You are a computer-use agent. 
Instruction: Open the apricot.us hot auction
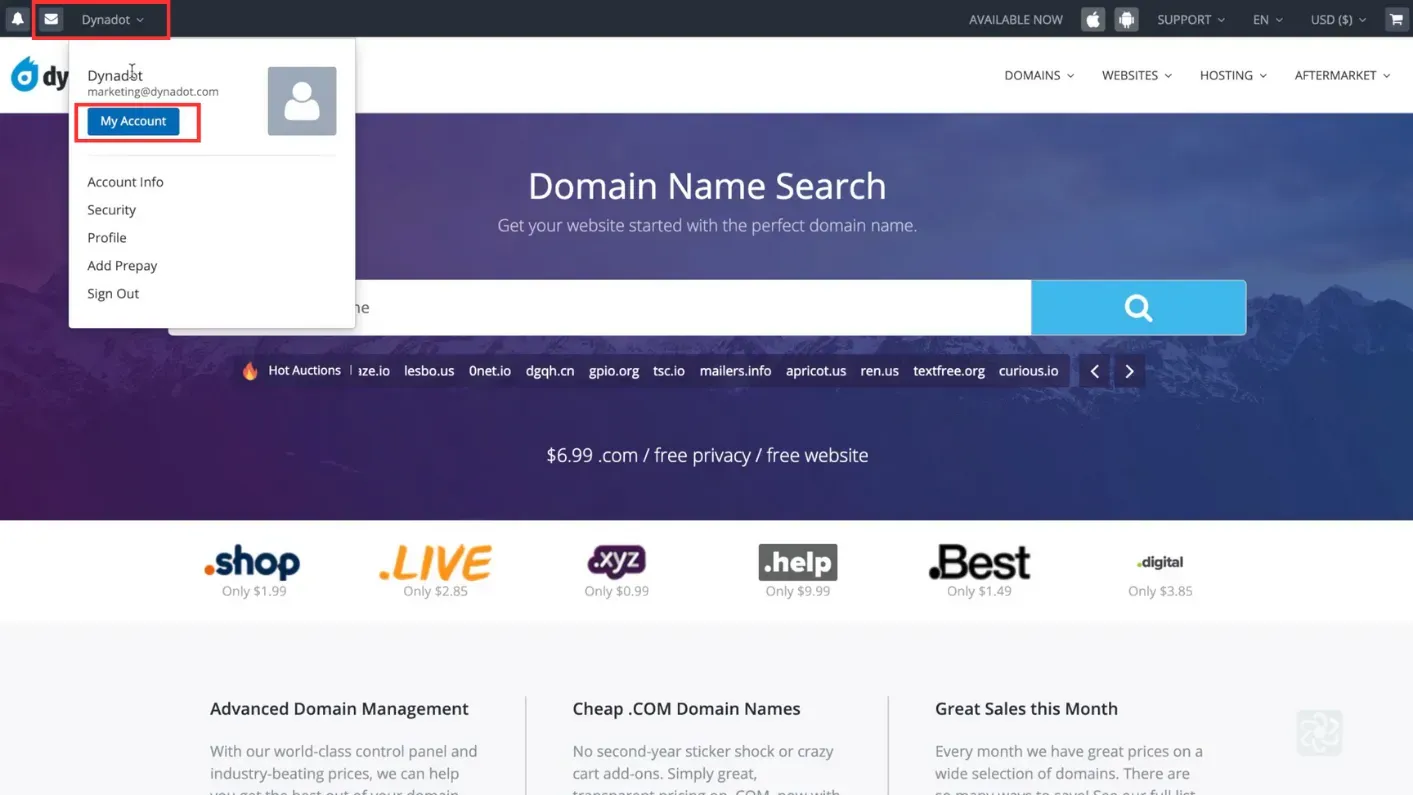[816, 371]
